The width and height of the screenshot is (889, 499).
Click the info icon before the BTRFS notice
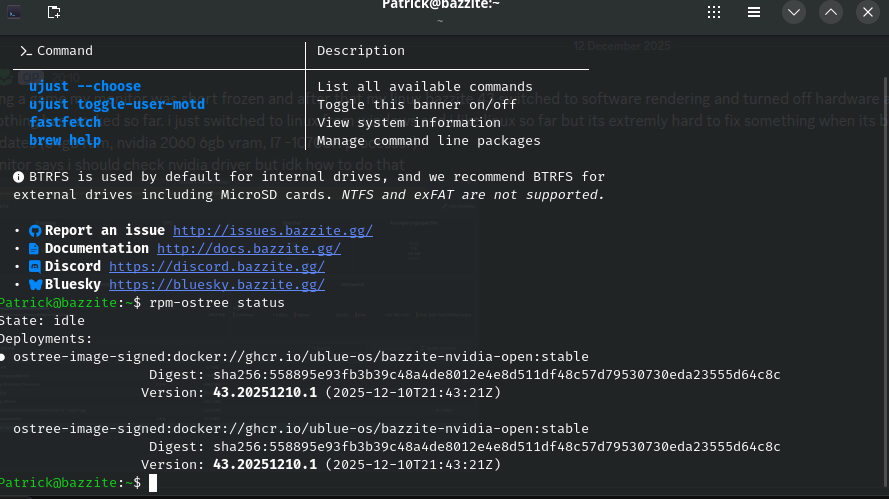point(18,177)
